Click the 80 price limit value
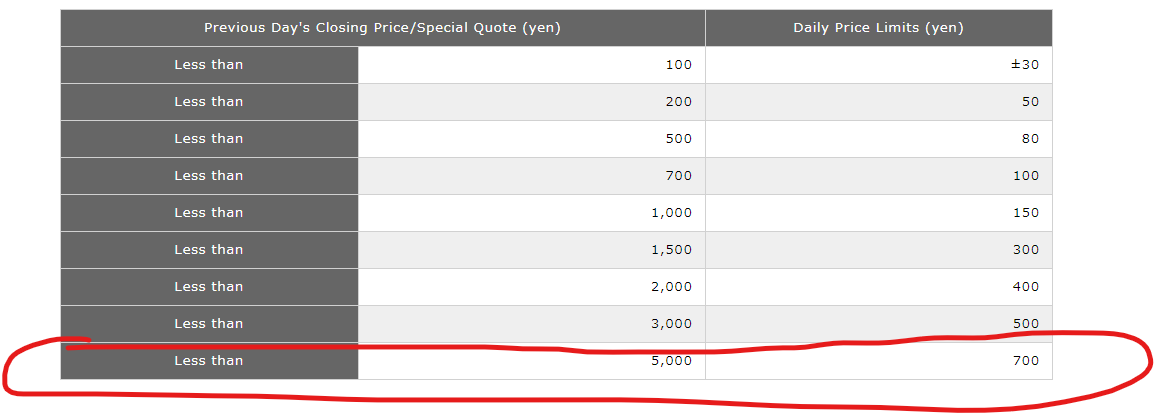 coord(1030,139)
